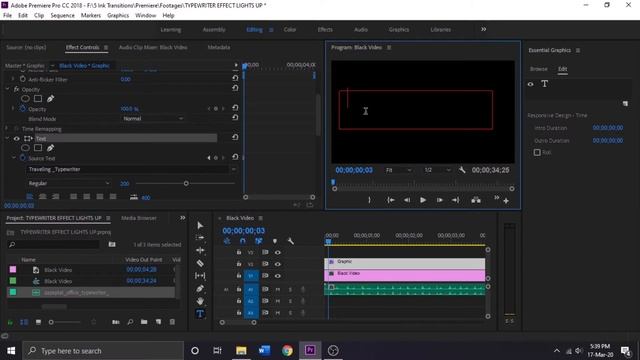The image size is (640, 360).
Task: Toggle Linked Selection in timeline header
Action: coord(258,241)
